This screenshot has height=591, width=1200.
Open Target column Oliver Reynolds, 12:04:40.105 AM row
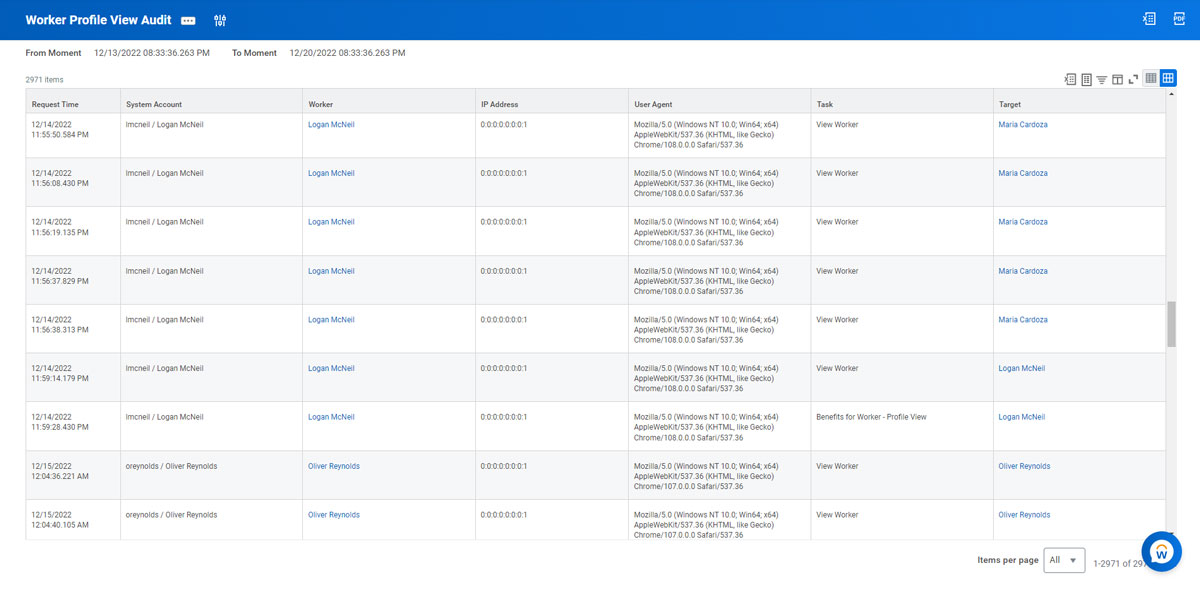pyautogui.click(x=1024, y=515)
